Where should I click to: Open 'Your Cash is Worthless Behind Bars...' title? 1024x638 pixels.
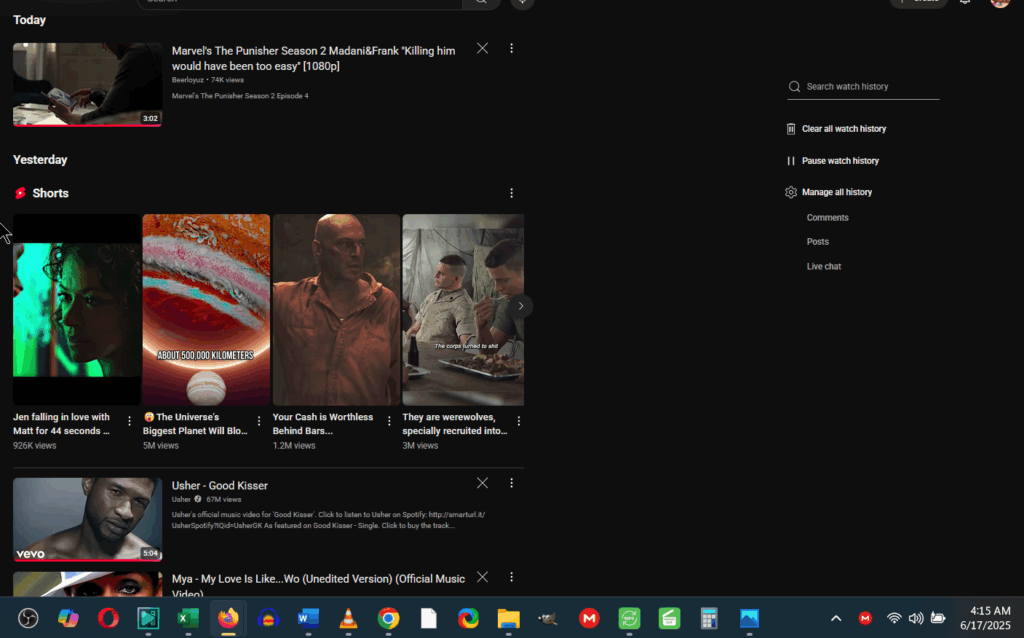tap(323, 424)
